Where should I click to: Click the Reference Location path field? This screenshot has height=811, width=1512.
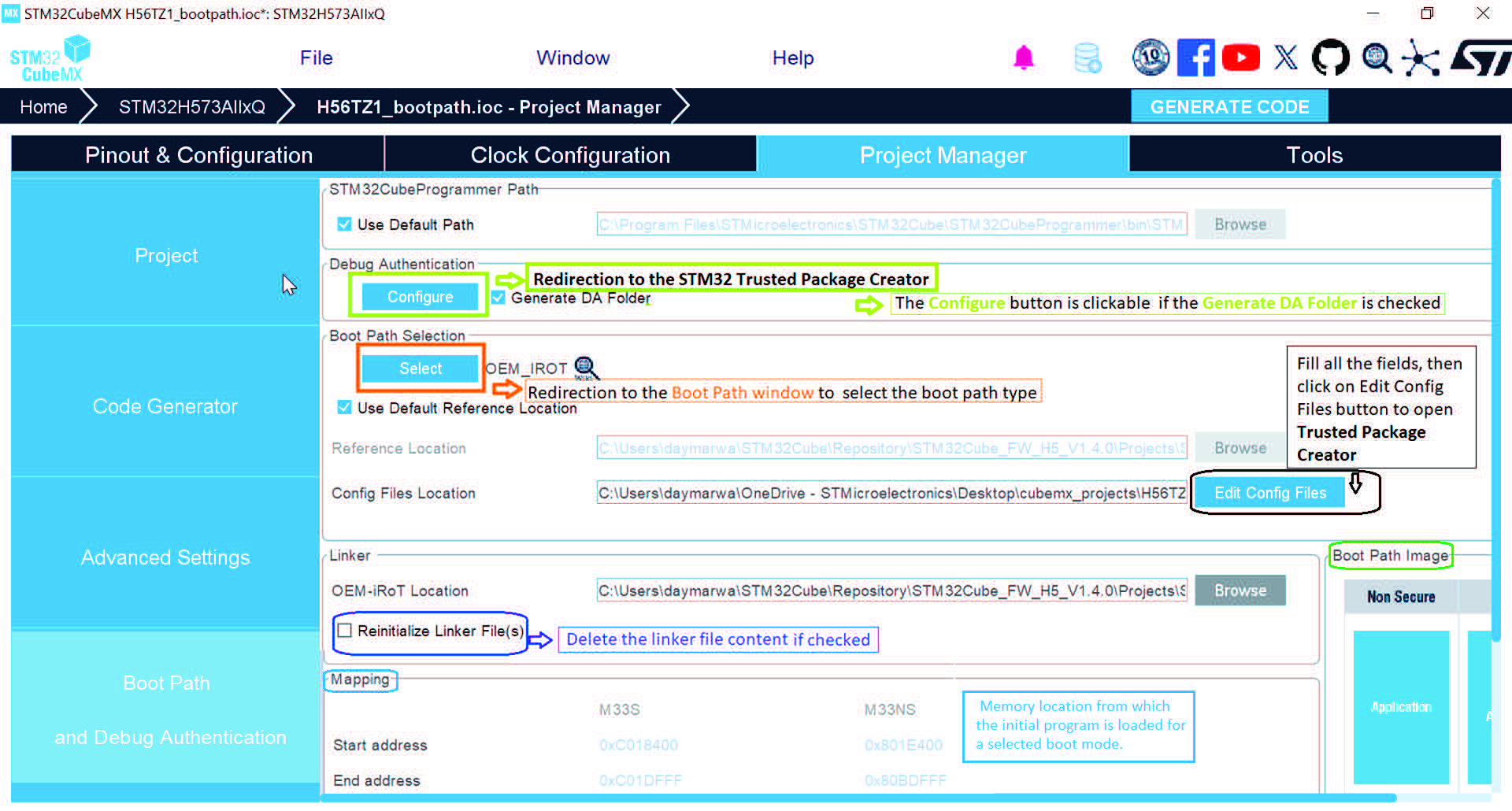(891, 448)
